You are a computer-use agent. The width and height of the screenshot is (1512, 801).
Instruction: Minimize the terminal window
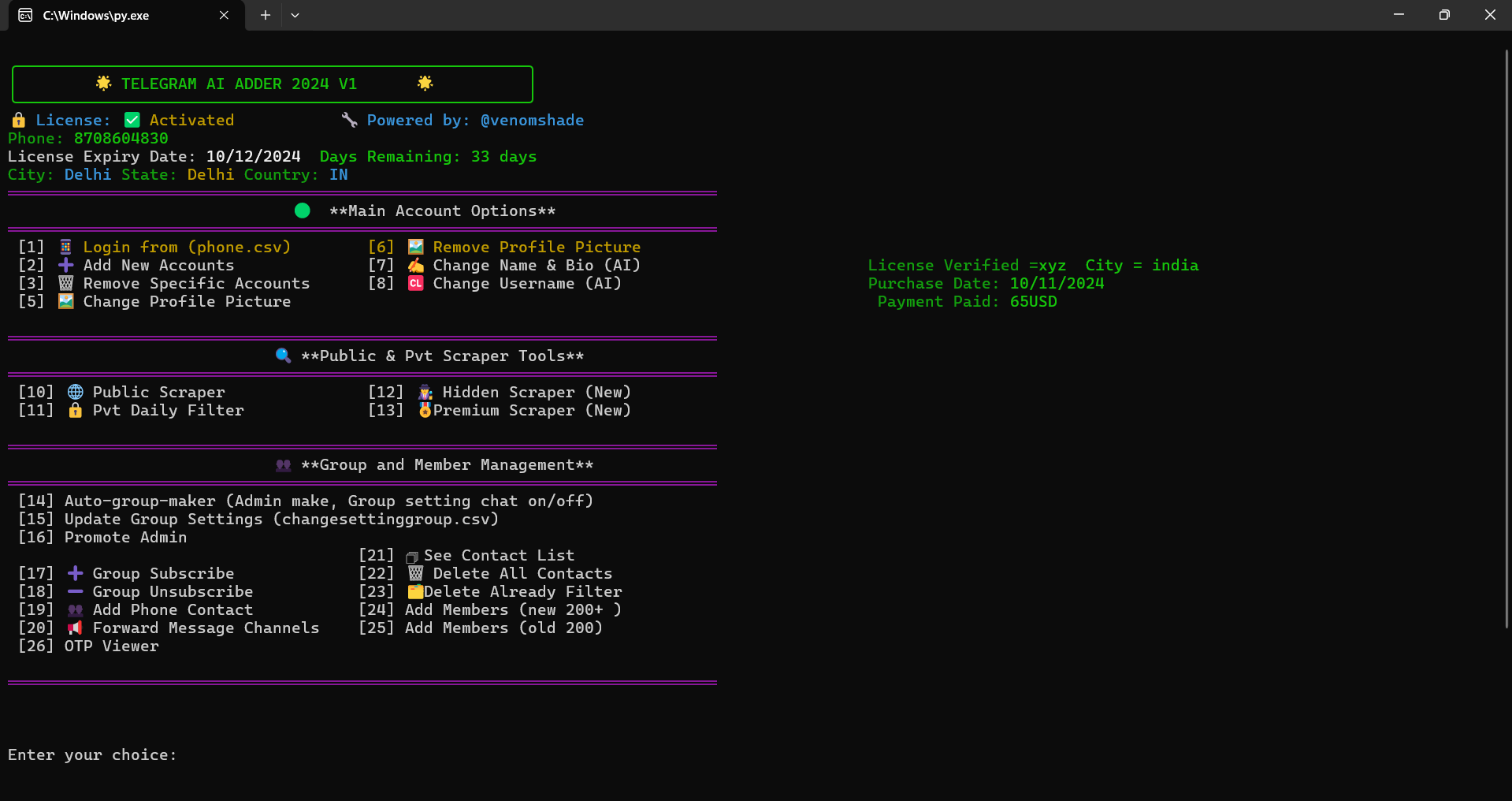coord(1399,15)
